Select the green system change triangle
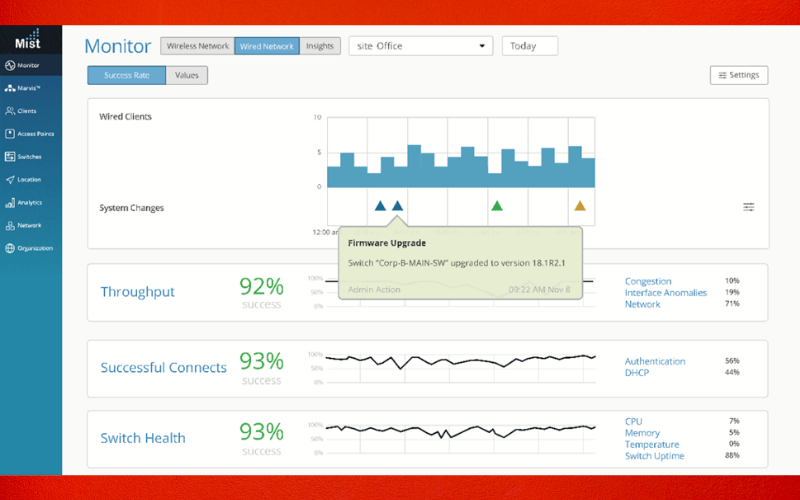 497,206
